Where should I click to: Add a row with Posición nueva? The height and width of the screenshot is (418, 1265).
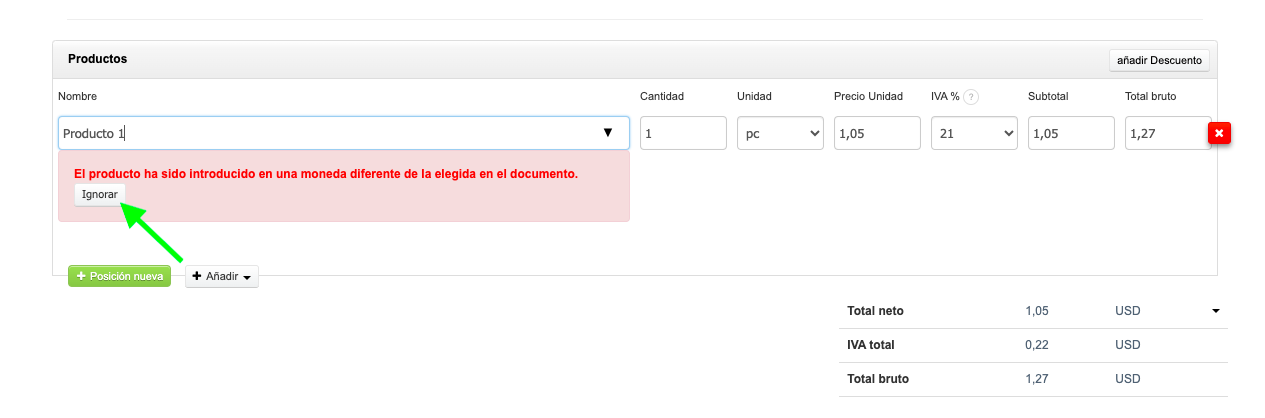[x=120, y=276]
